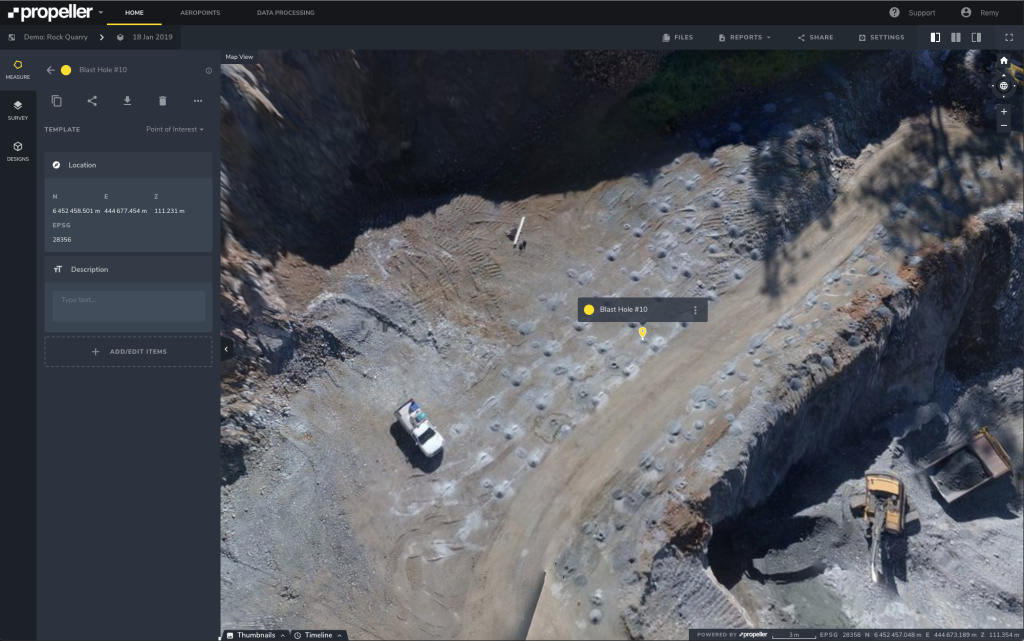Screen dimensions: 1024x641
Task: Click the share icon in measurement panel
Action: point(92,101)
